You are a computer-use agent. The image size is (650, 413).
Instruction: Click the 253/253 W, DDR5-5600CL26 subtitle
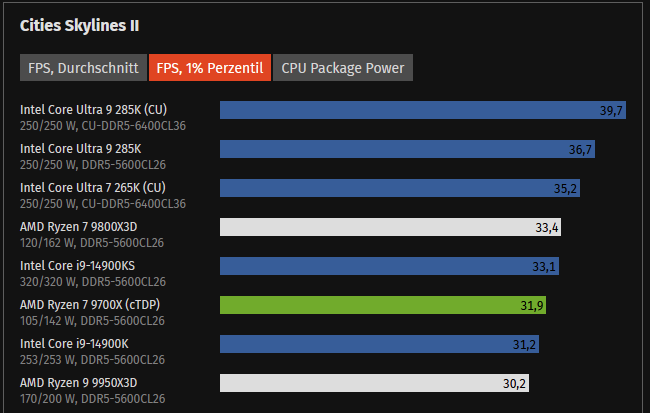(92, 360)
